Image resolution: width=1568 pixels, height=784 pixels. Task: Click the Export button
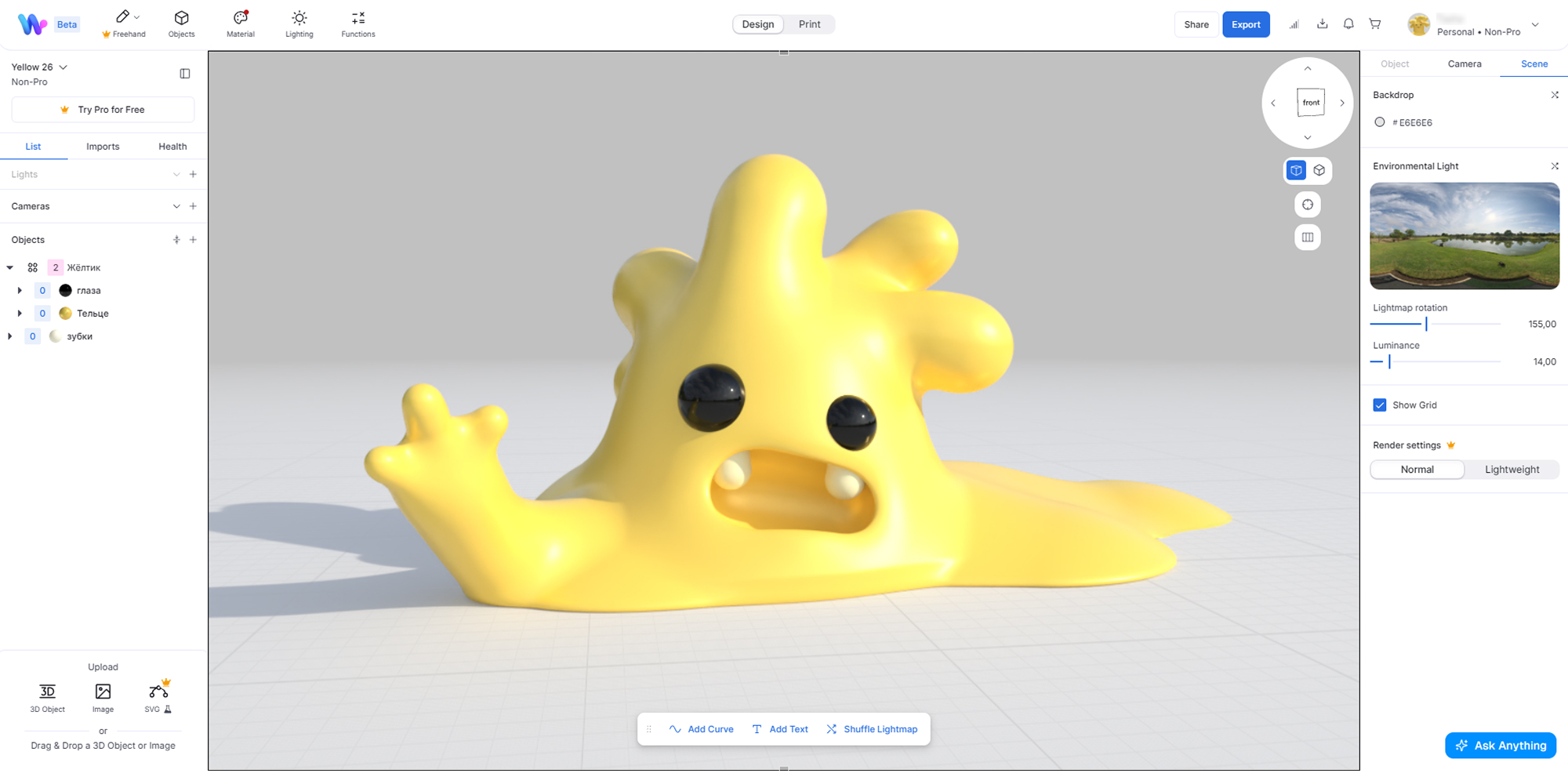pyautogui.click(x=1246, y=24)
